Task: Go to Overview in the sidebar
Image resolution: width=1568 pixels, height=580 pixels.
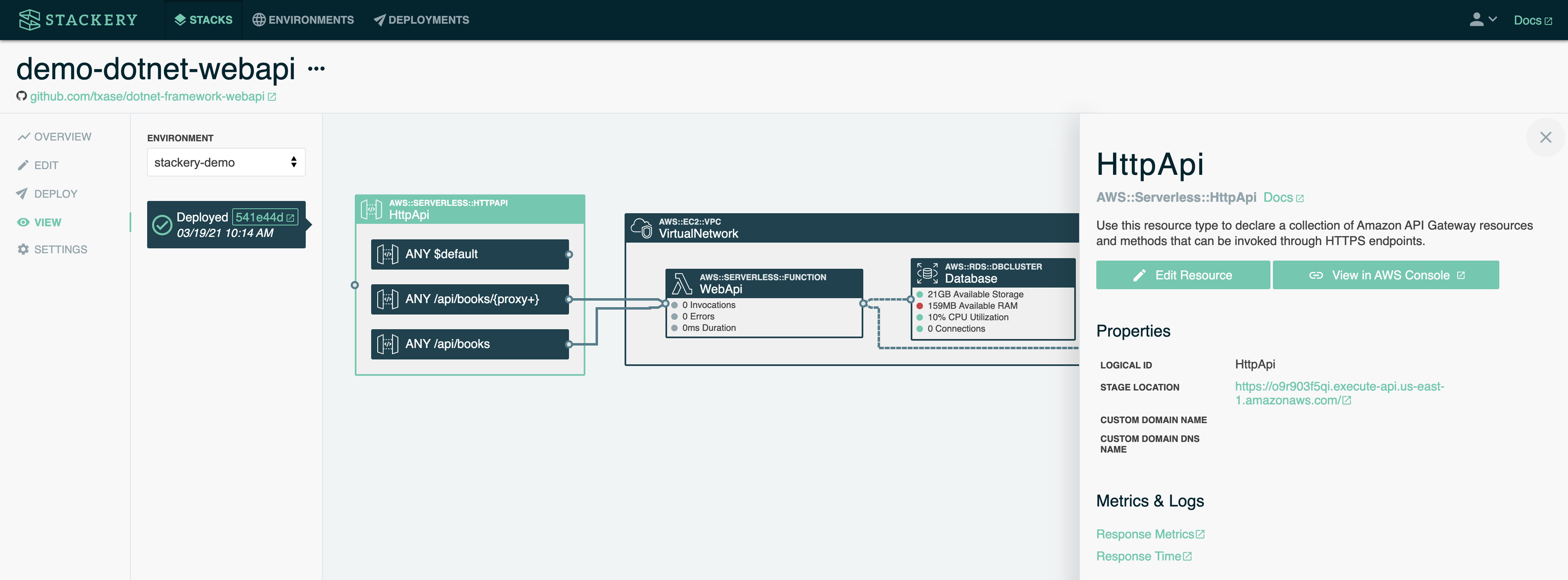Action: point(55,137)
